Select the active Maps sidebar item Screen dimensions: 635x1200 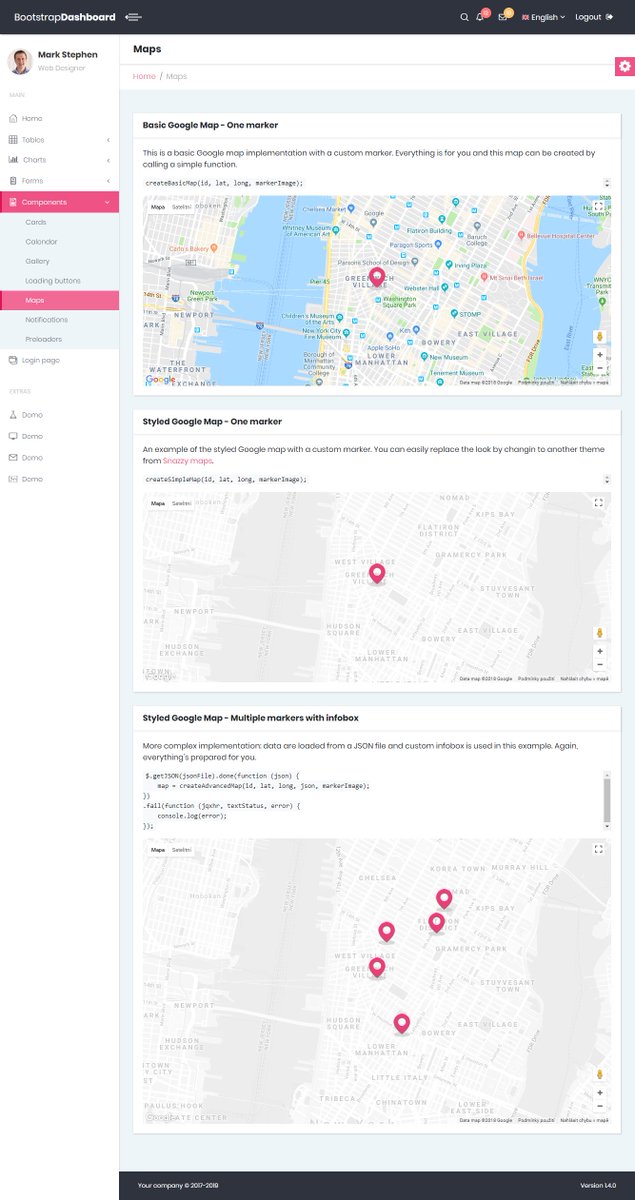(59, 300)
